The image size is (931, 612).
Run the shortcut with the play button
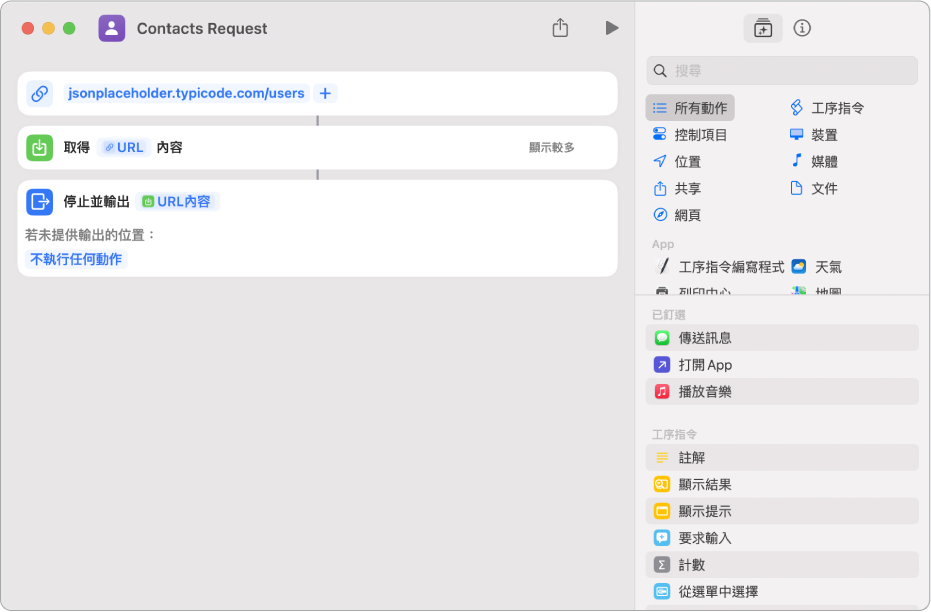pos(612,28)
